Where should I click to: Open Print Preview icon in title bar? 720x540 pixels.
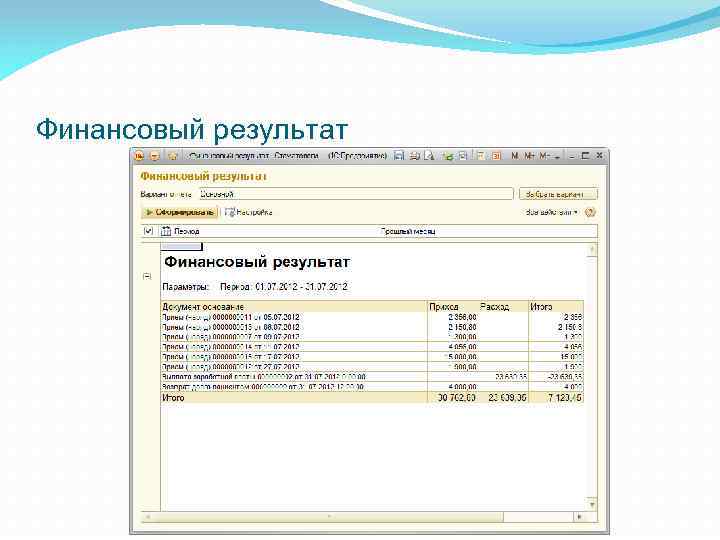429,156
